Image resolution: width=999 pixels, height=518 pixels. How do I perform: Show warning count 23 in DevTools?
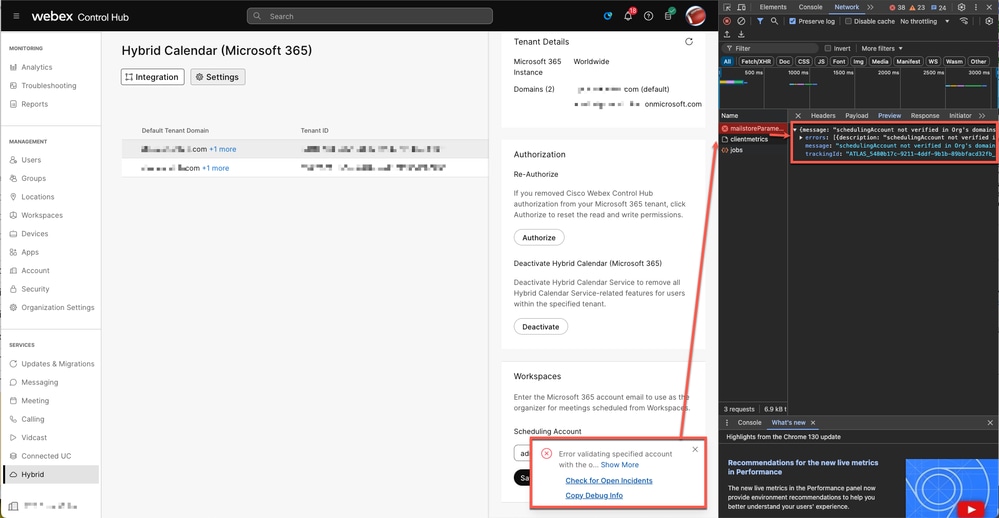pos(917,8)
